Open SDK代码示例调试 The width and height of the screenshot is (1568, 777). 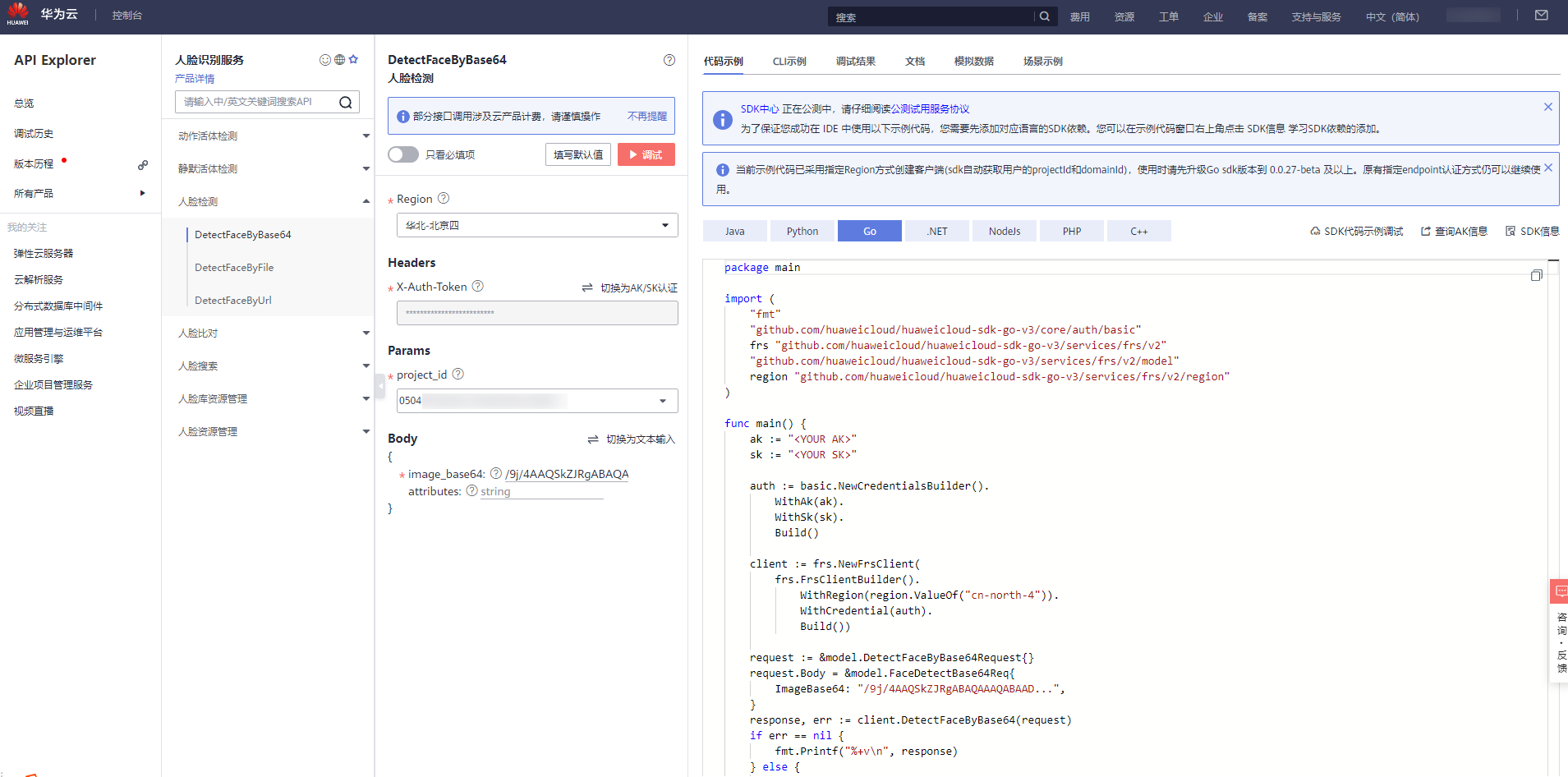(1357, 232)
